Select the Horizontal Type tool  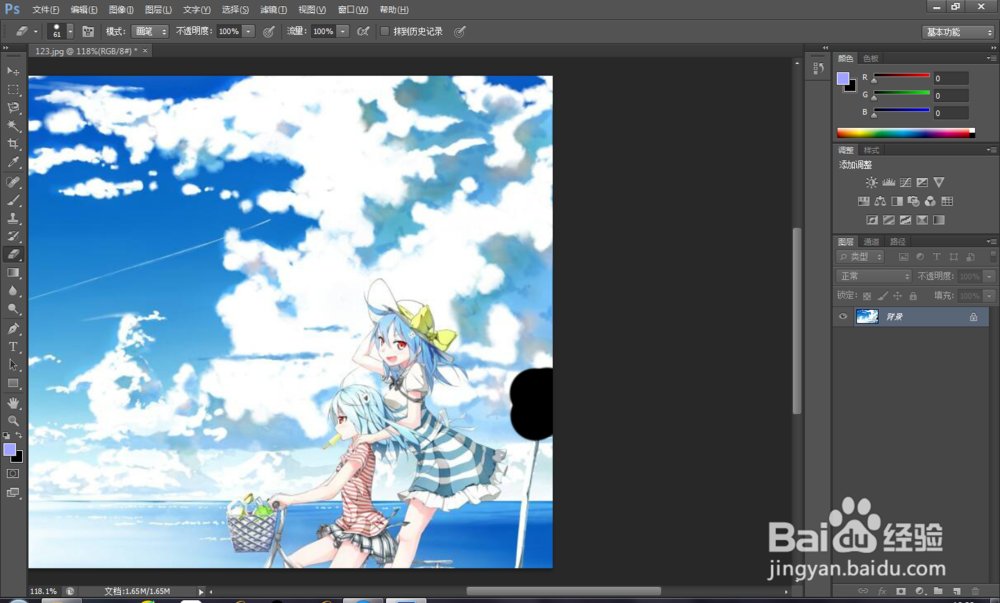click(13, 347)
